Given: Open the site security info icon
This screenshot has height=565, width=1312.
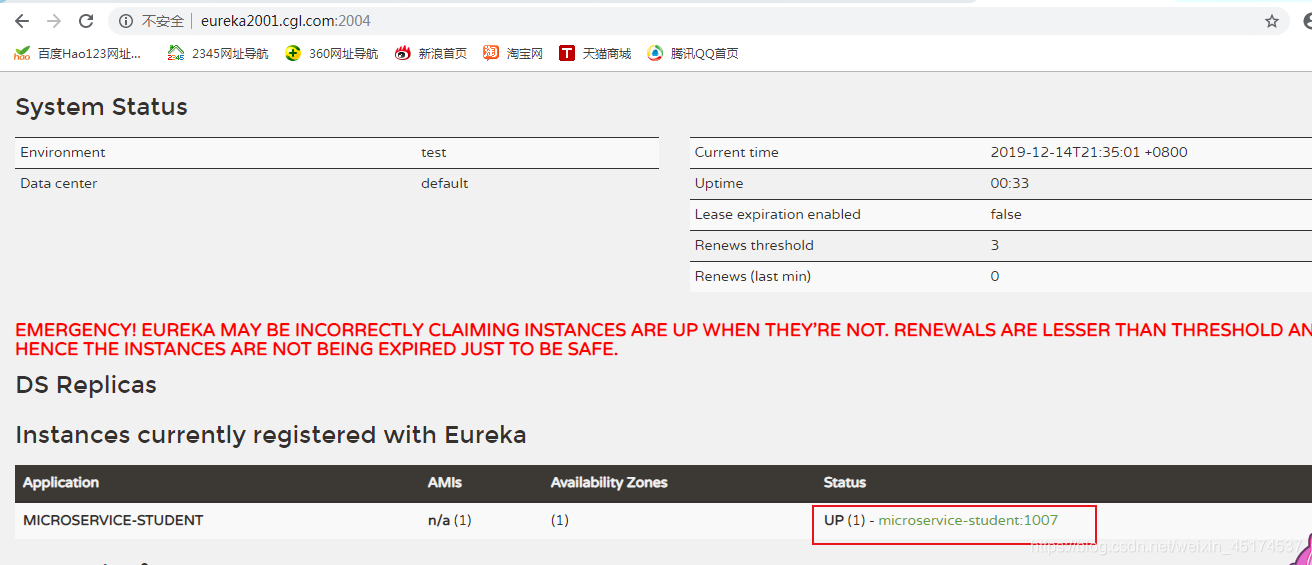Looking at the screenshot, I should coord(125,21).
